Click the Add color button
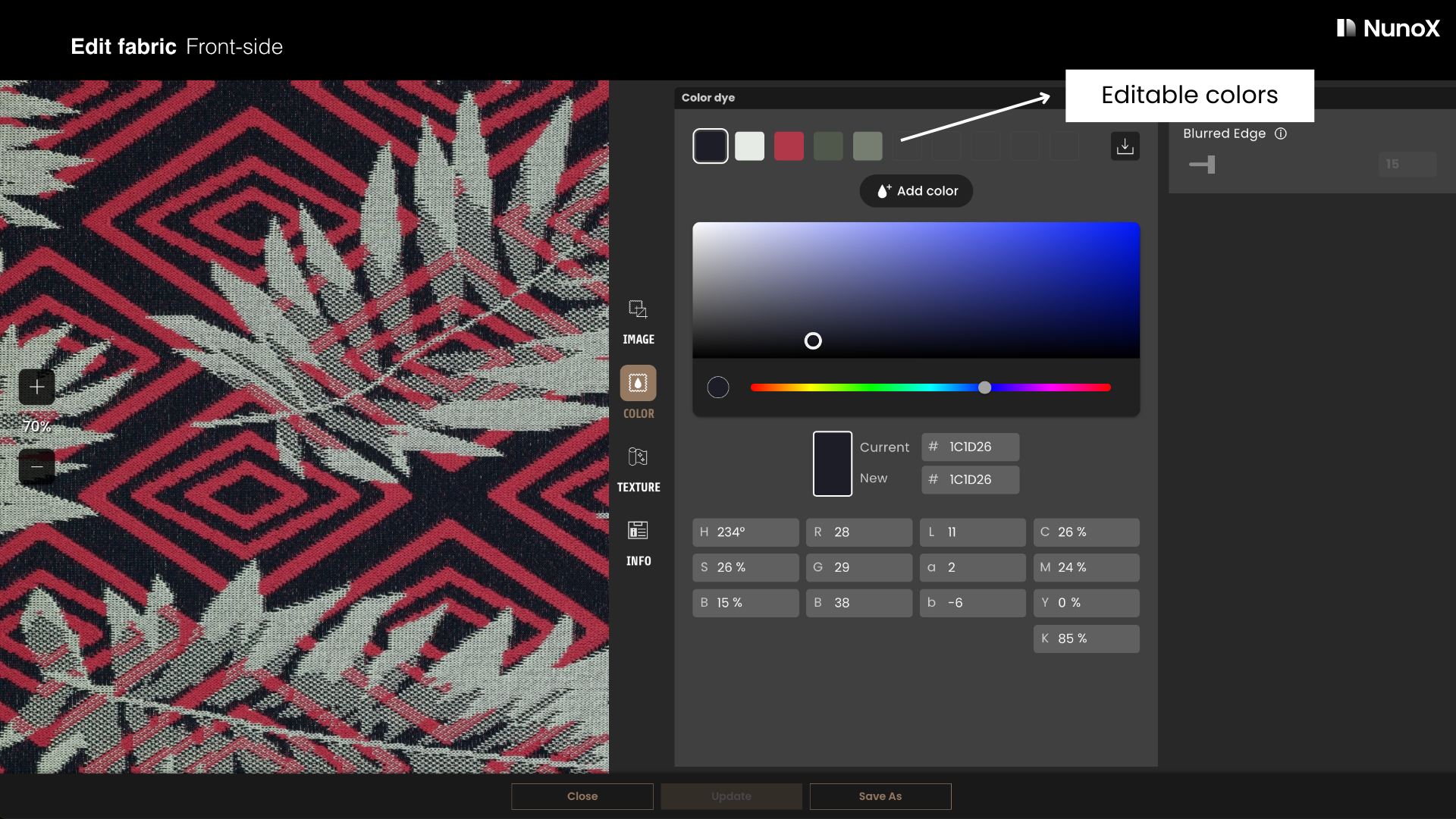 [x=916, y=191]
